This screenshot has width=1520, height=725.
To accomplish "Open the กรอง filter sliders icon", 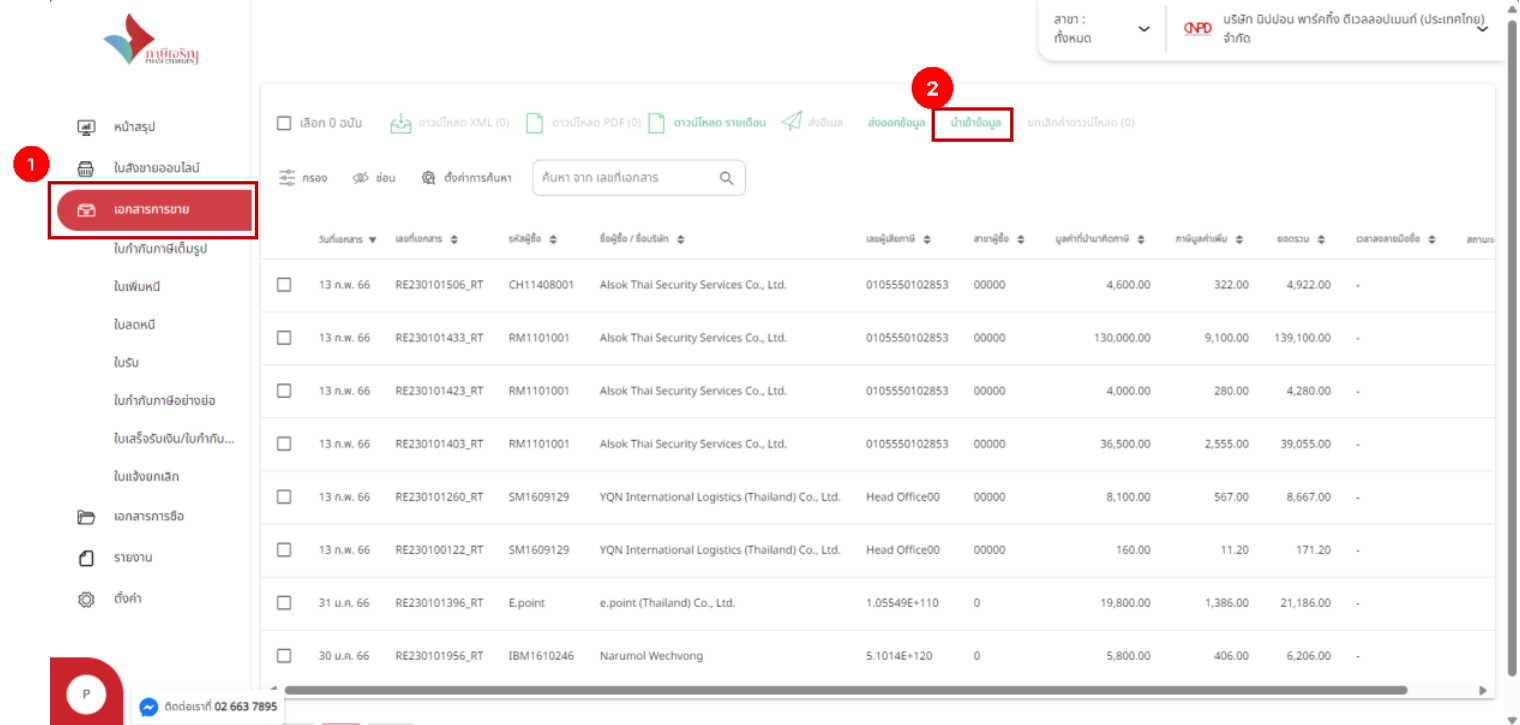I will tap(287, 178).
